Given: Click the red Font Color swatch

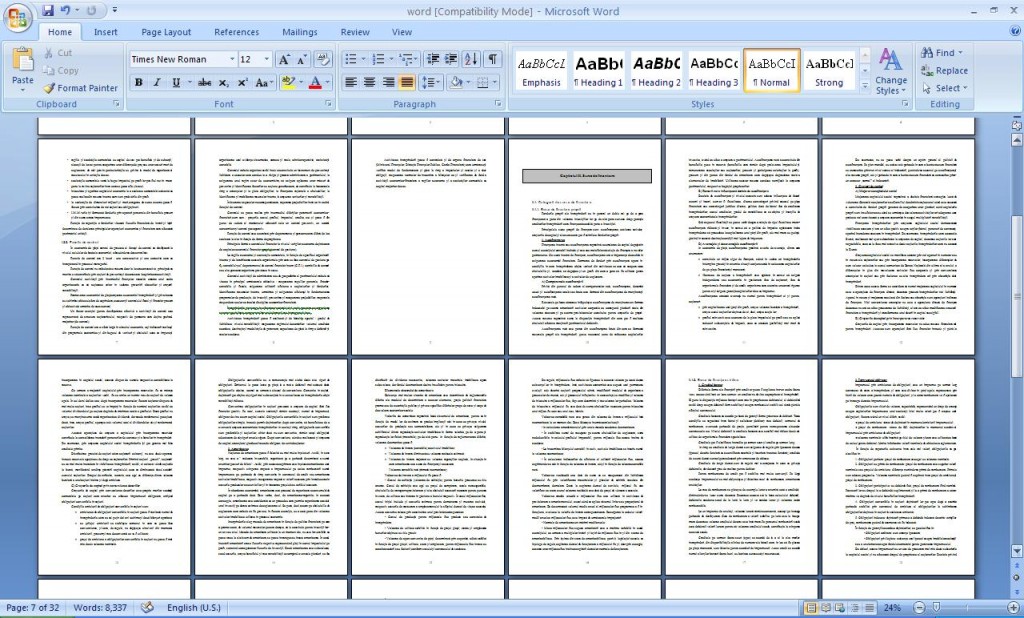Looking at the screenshot, I should tap(315, 83).
